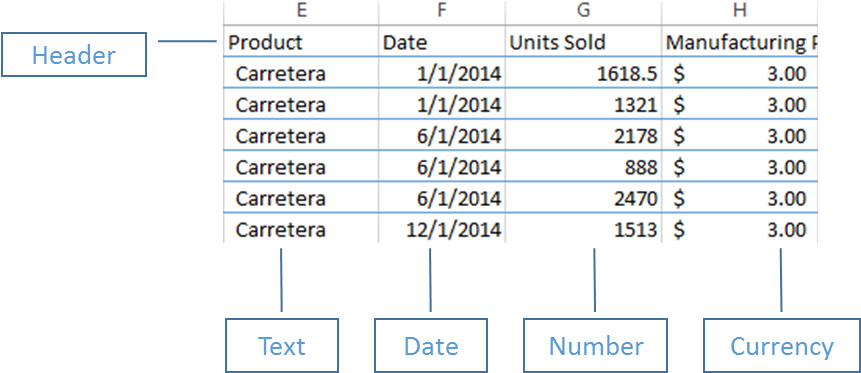Screen dimensions: 861x373
Task: Select column F header
Action: click(442, 12)
